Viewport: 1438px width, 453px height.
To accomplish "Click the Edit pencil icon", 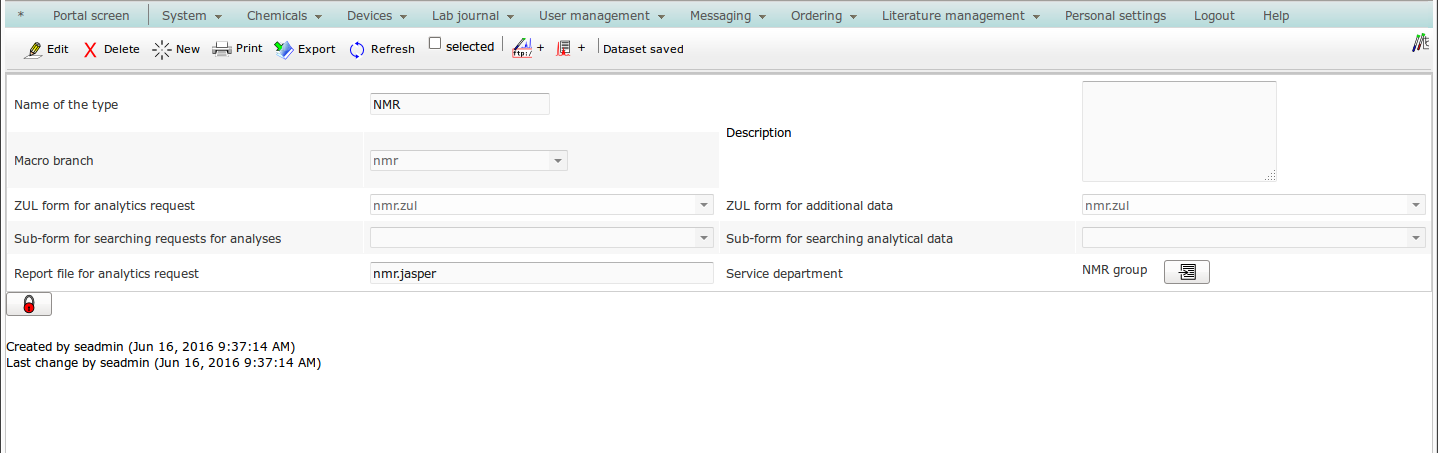I will tap(33, 49).
